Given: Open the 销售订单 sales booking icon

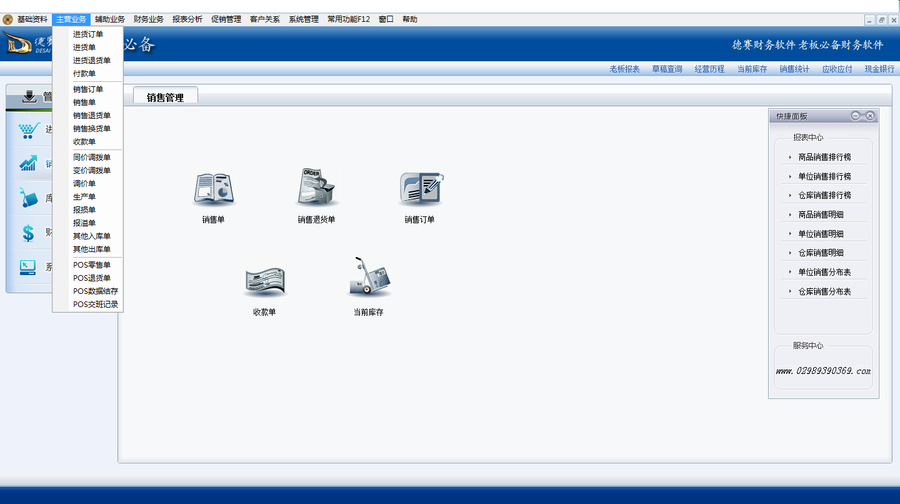Looking at the screenshot, I should click(x=421, y=188).
